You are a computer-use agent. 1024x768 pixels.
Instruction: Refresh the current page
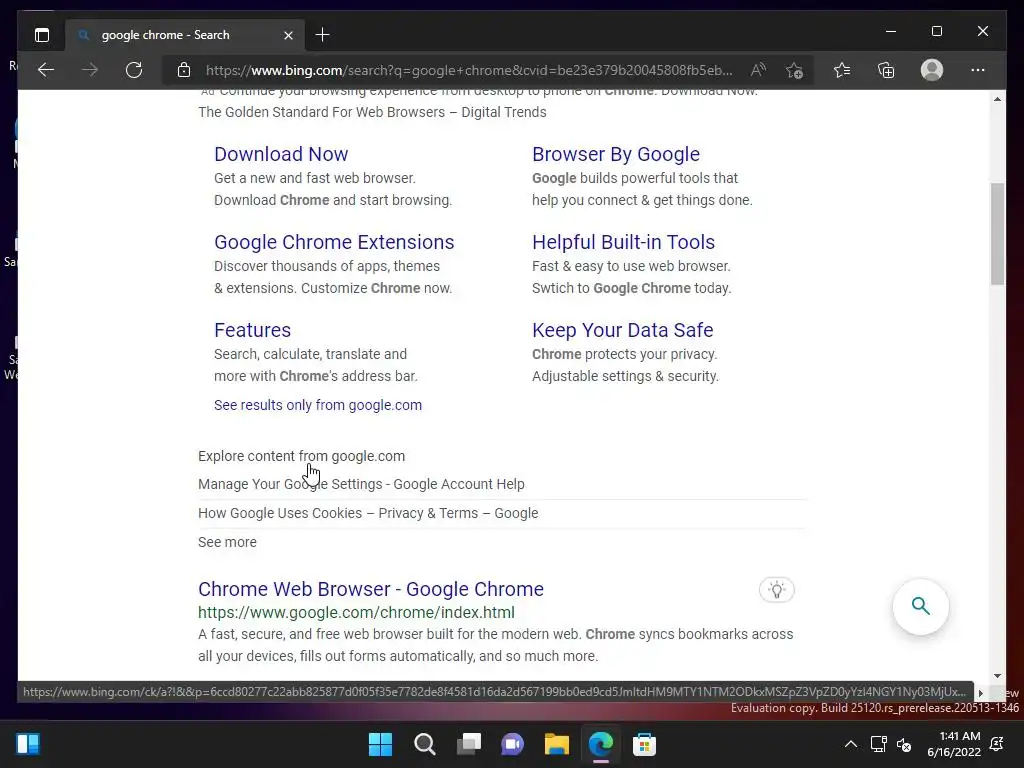134,70
